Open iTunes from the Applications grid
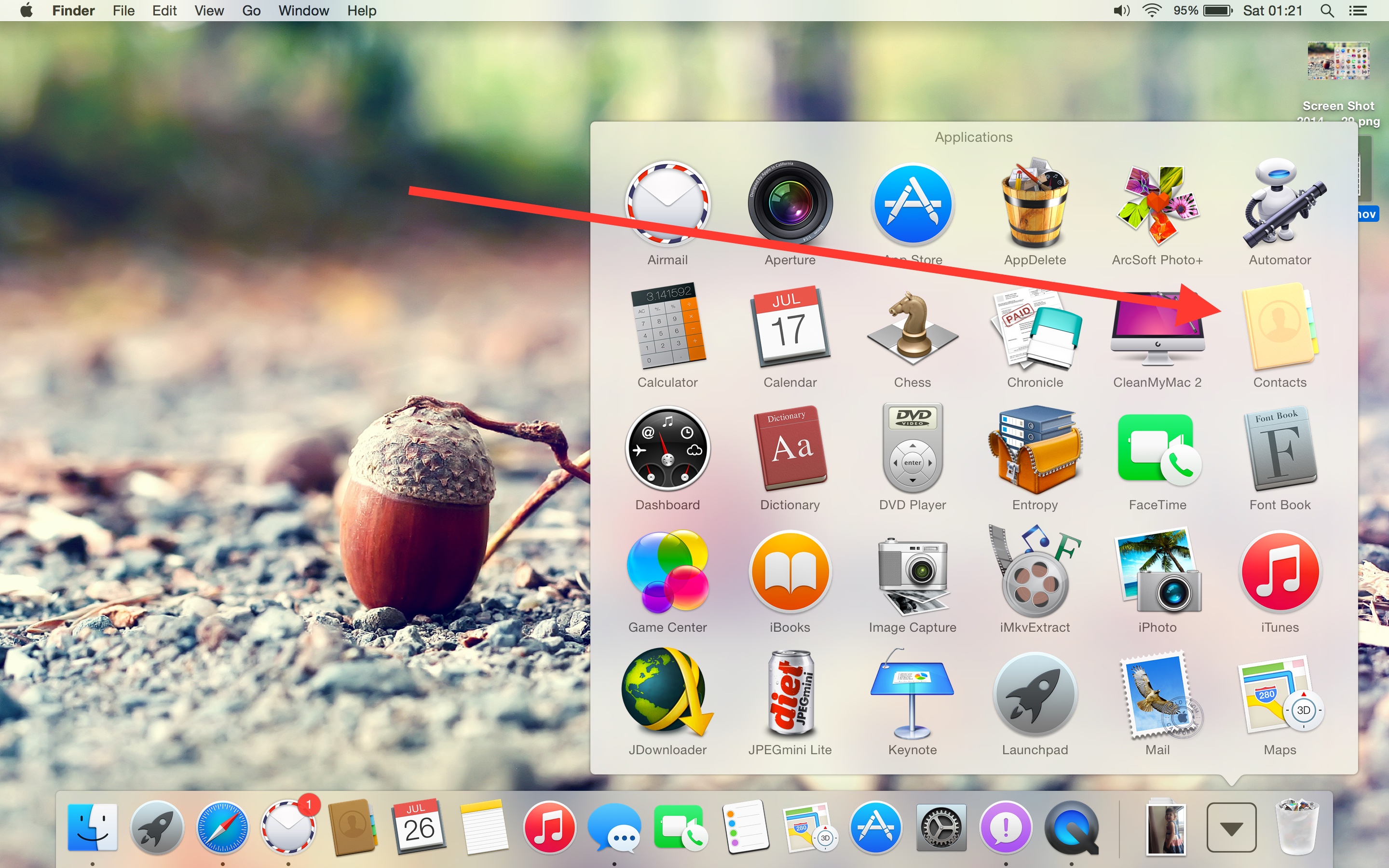This screenshot has height=868, width=1389. 1280,571
